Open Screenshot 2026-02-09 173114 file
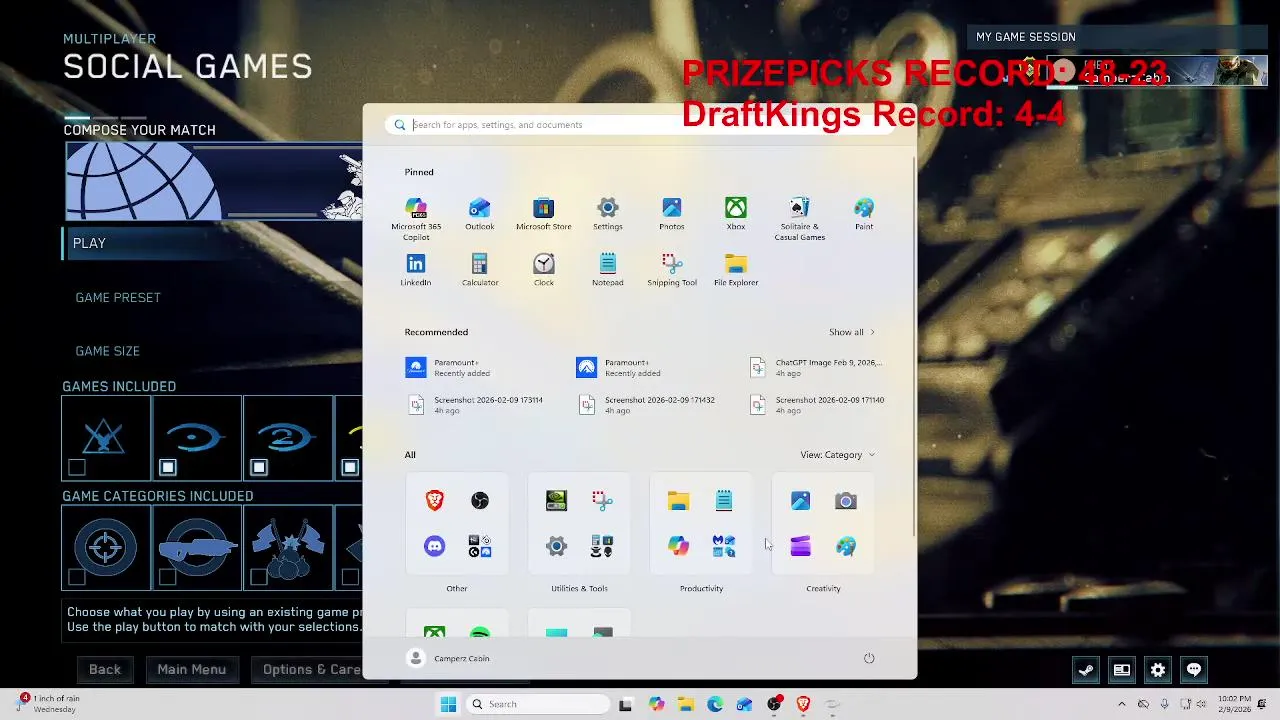The width and height of the screenshot is (1280, 720). tap(475, 405)
